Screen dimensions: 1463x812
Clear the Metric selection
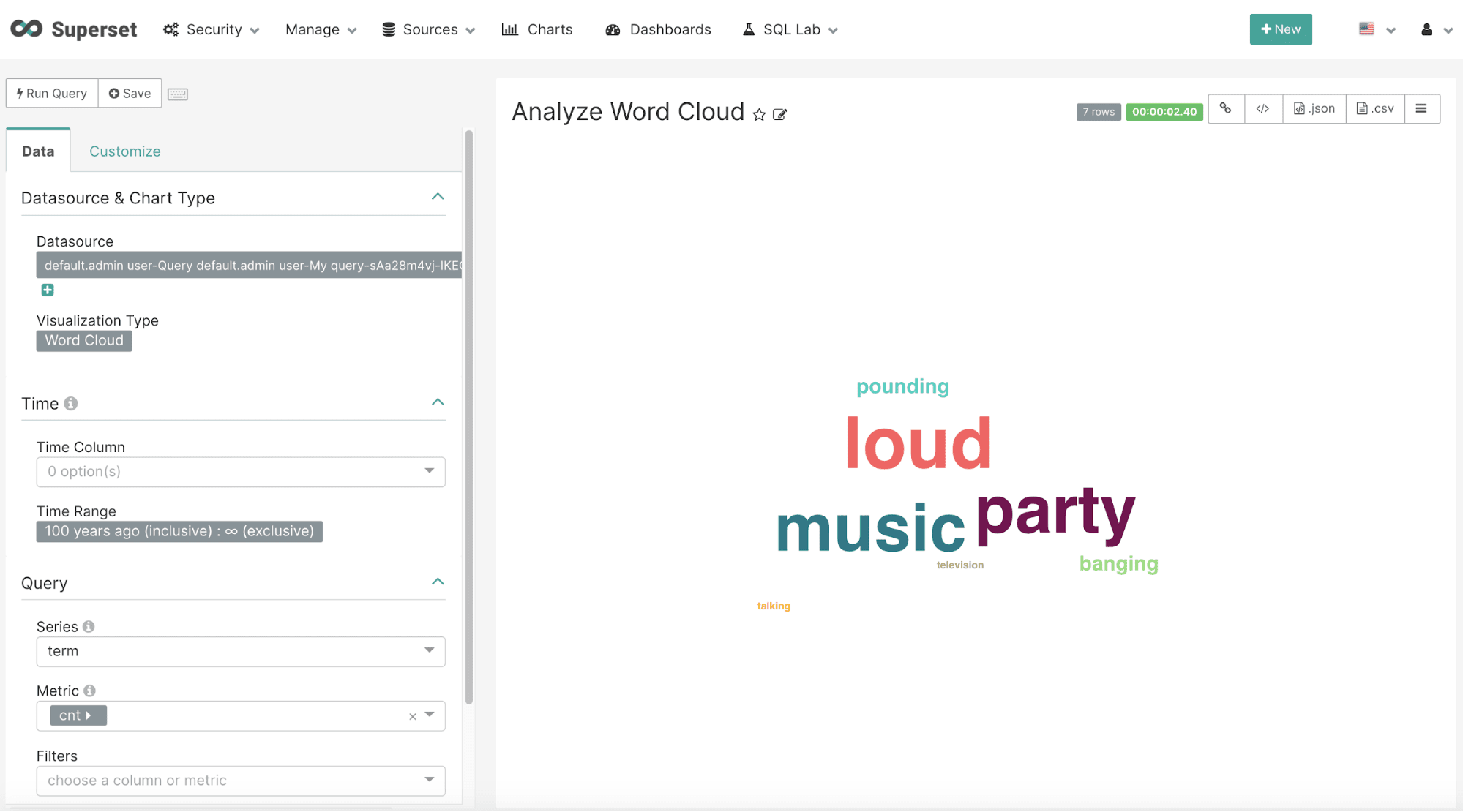(413, 717)
